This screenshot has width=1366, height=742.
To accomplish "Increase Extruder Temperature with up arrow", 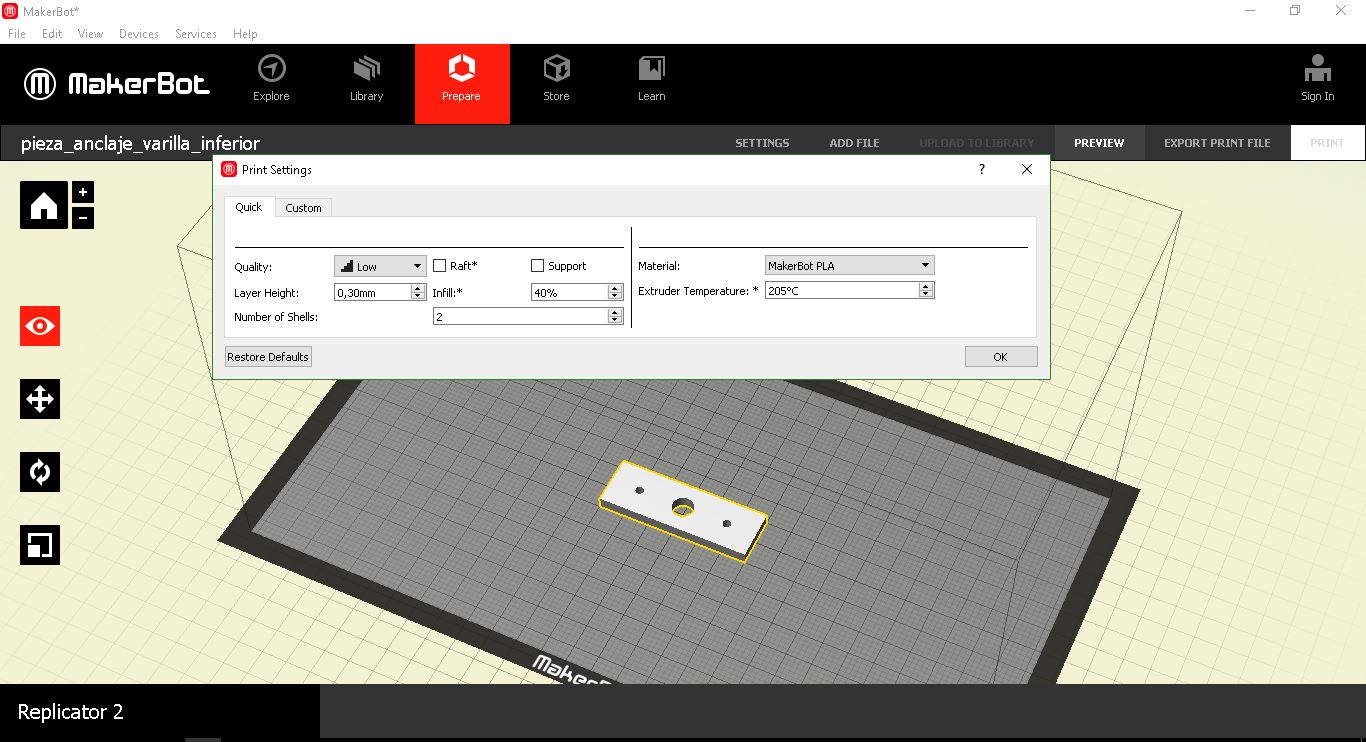I will pos(926,286).
